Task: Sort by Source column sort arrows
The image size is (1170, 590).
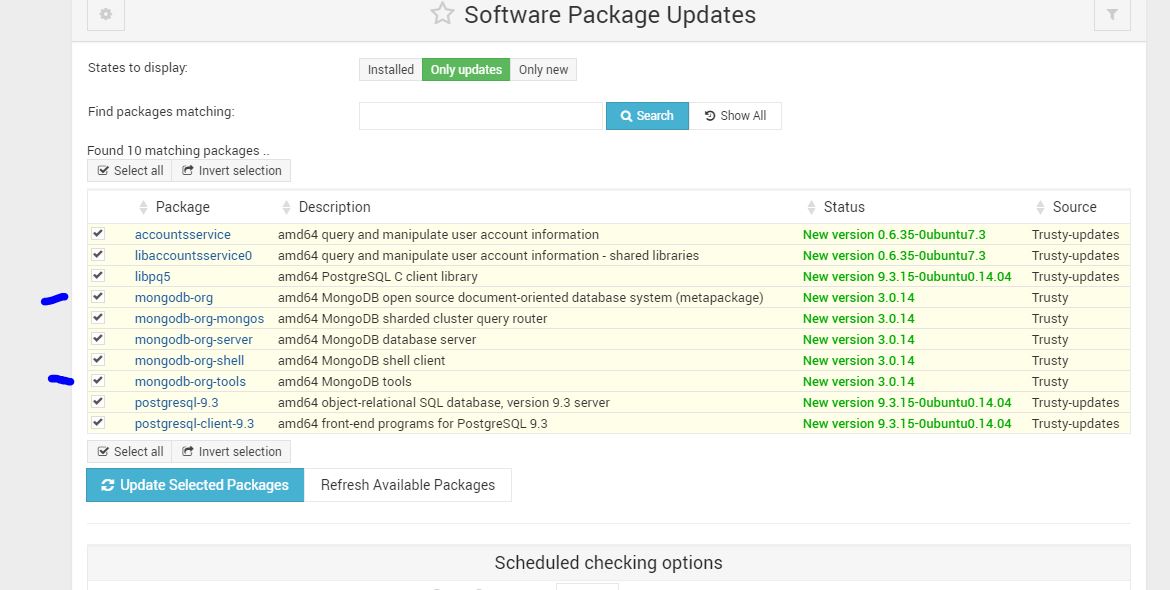Action: click(1040, 207)
